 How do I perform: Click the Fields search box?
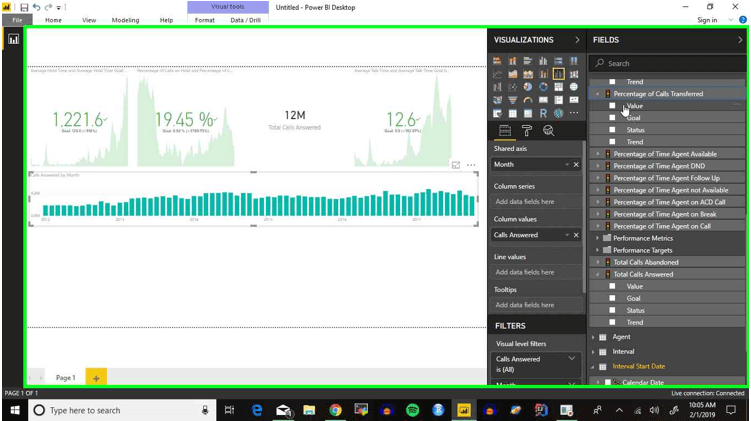point(667,63)
